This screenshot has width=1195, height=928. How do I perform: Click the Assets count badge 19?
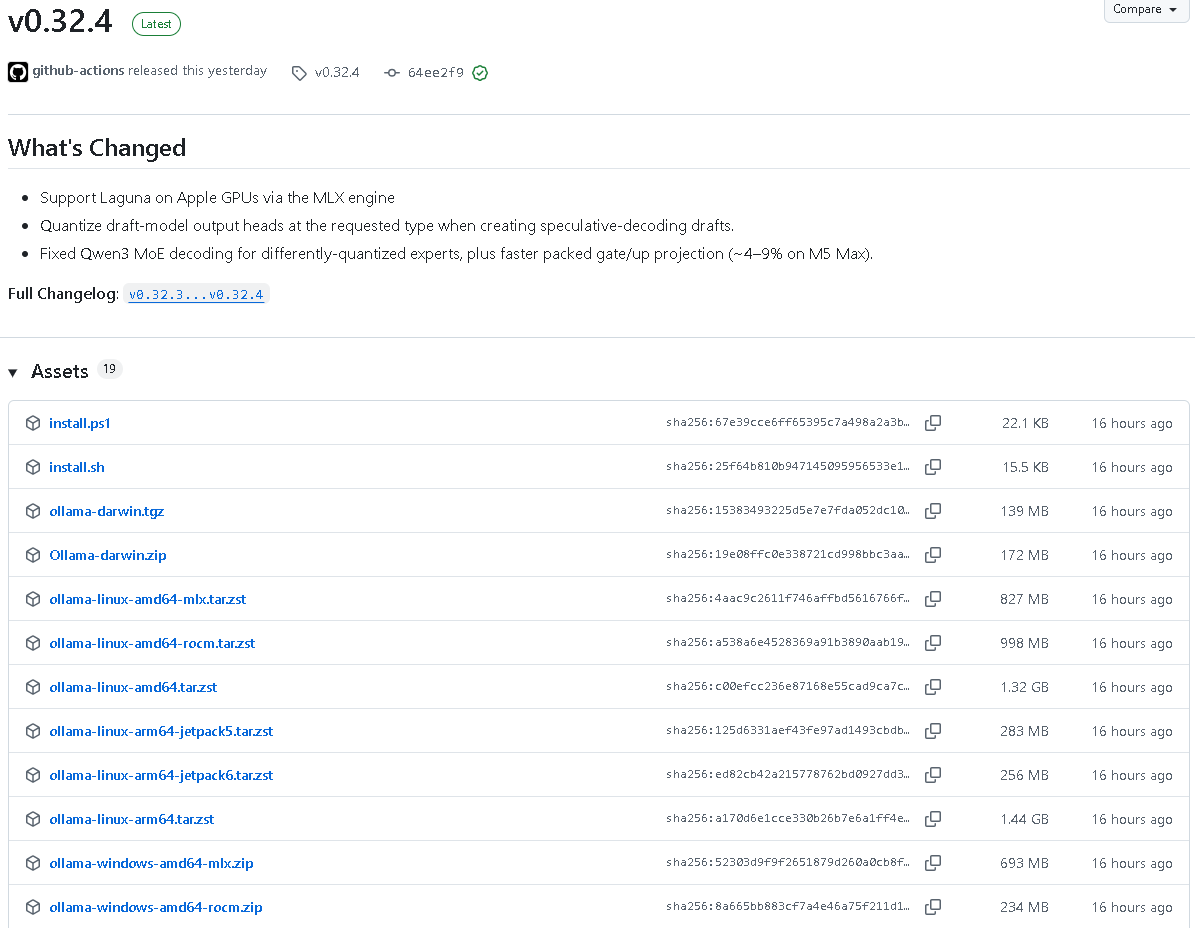tap(110, 370)
